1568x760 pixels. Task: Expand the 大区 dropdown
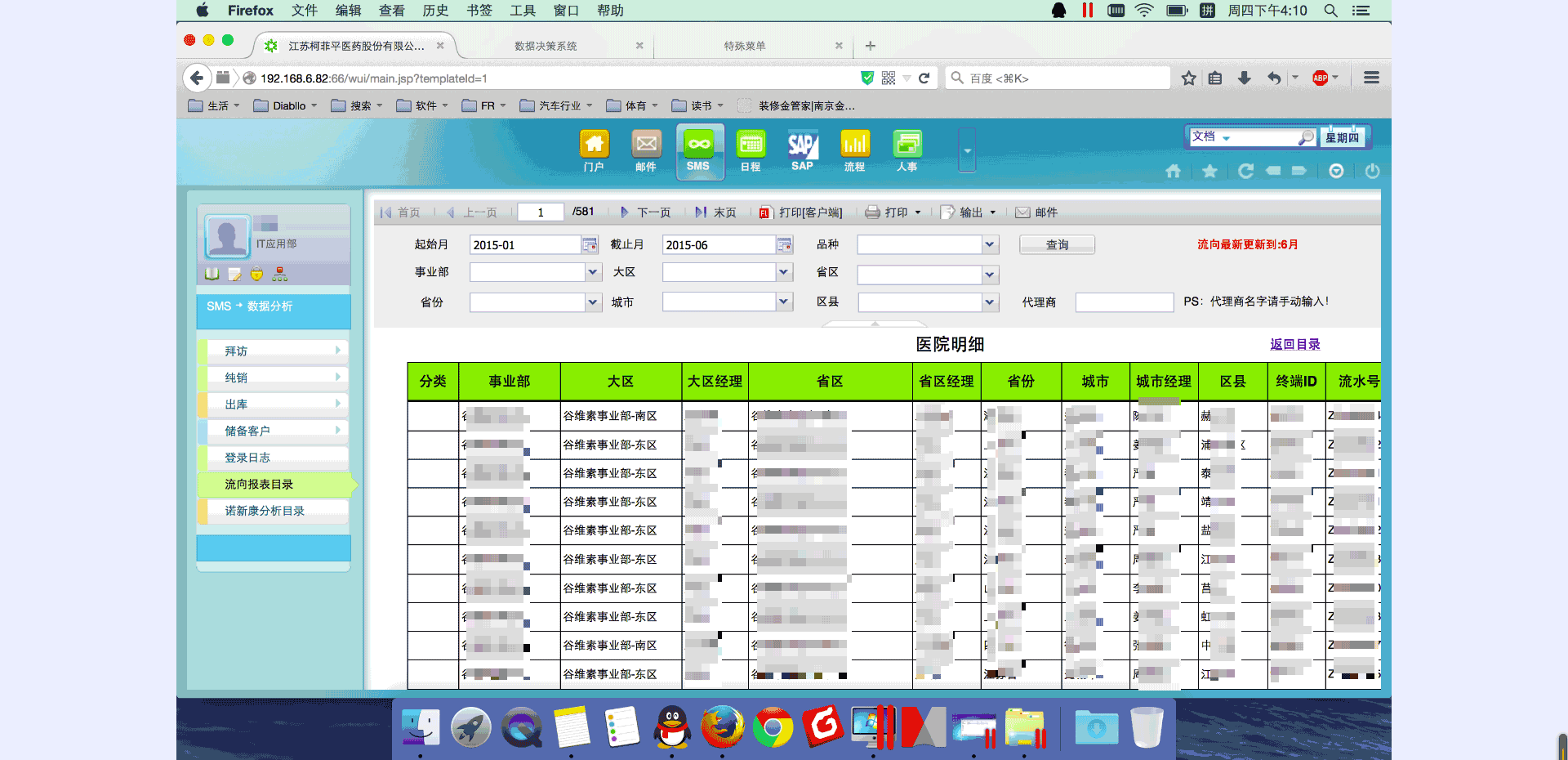coord(784,272)
